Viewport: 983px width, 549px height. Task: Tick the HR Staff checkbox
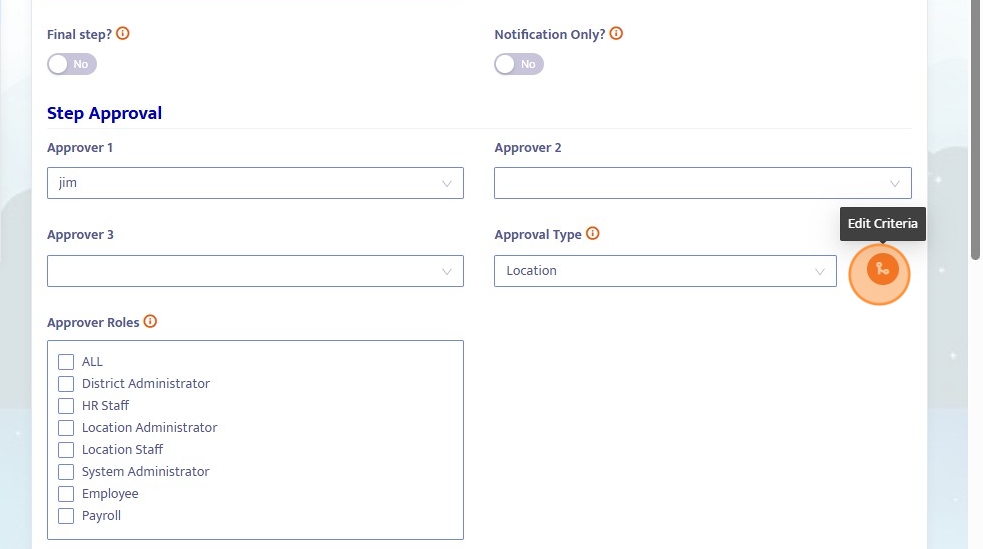pyautogui.click(x=66, y=406)
